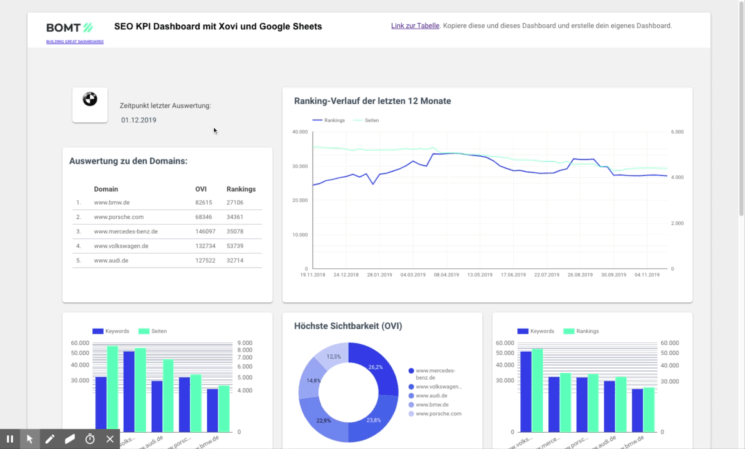Select the pen drawing tool

[x=50, y=439]
